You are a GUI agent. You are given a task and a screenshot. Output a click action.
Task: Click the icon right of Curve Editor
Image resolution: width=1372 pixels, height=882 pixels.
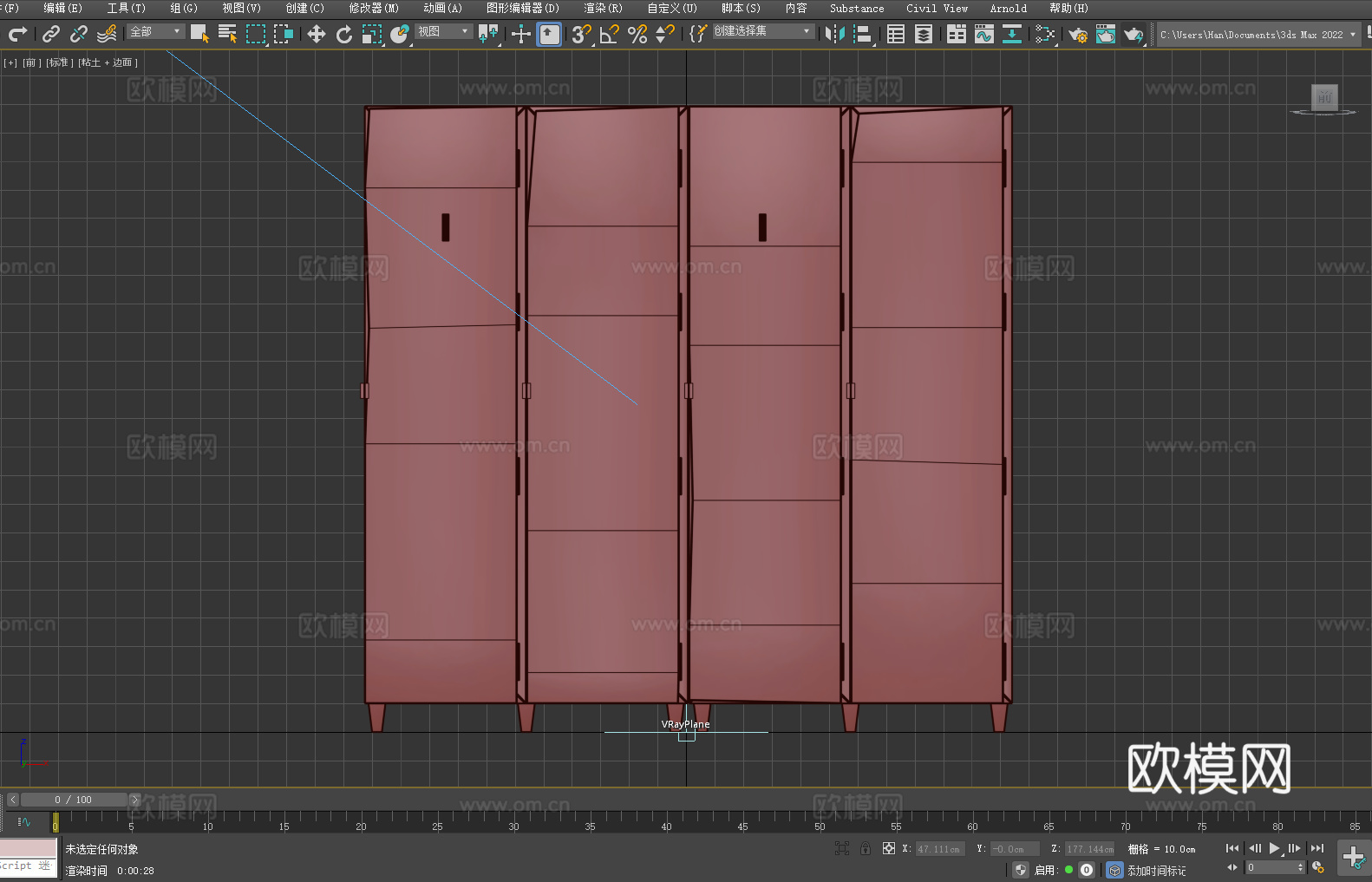(x=1012, y=34)
